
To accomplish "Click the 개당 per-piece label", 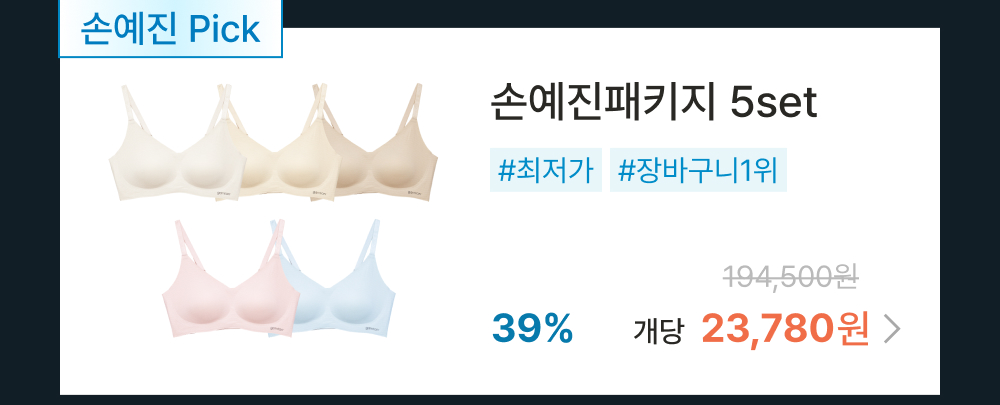I will click(658, 331).
